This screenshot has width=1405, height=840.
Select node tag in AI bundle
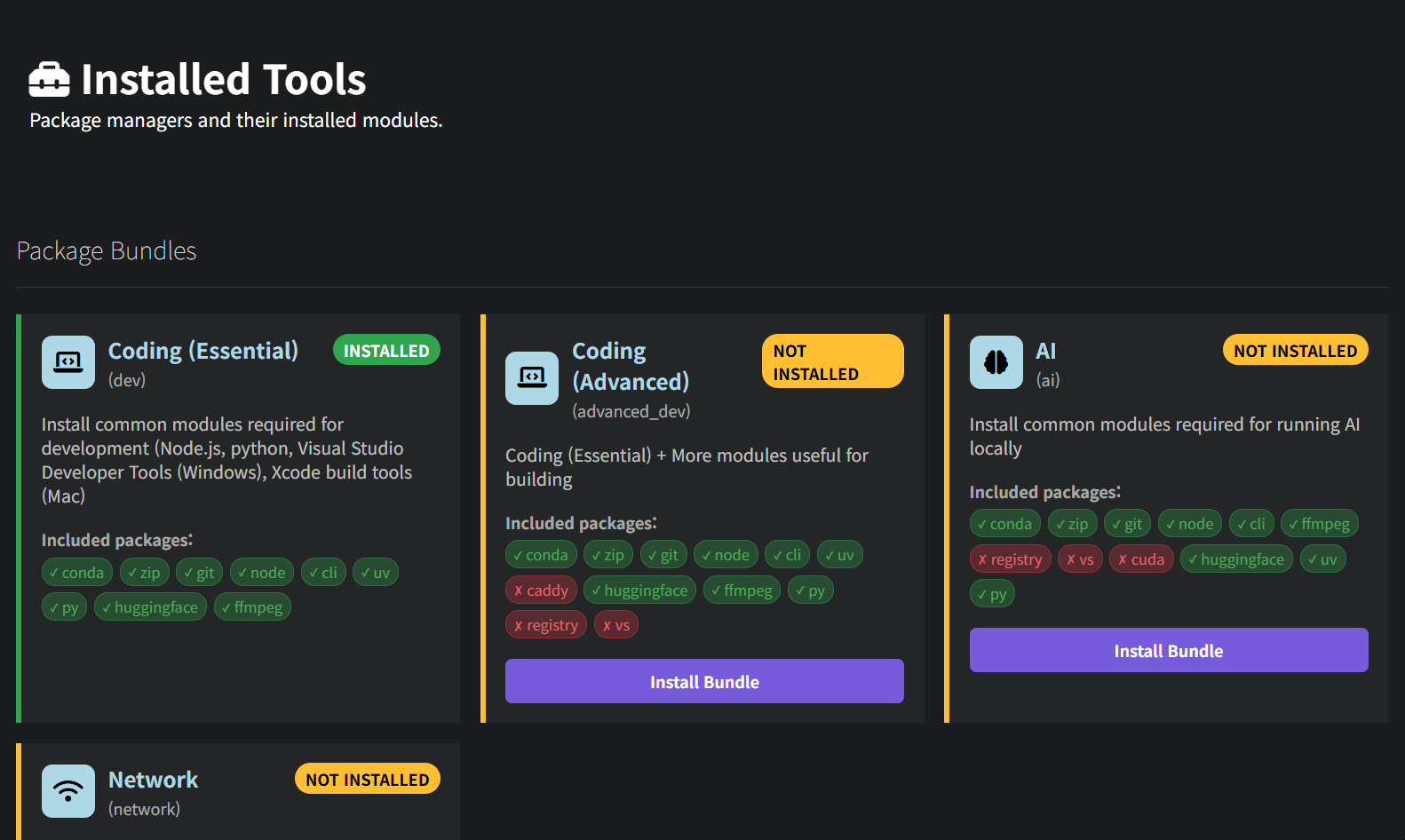[1190, 524]
